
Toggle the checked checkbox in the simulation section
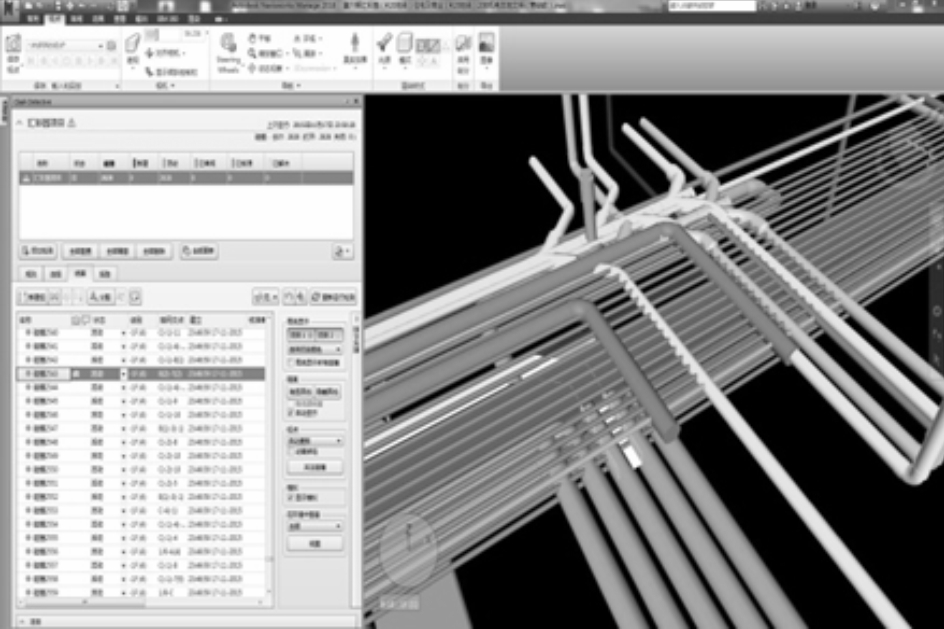tap(290, 497)
